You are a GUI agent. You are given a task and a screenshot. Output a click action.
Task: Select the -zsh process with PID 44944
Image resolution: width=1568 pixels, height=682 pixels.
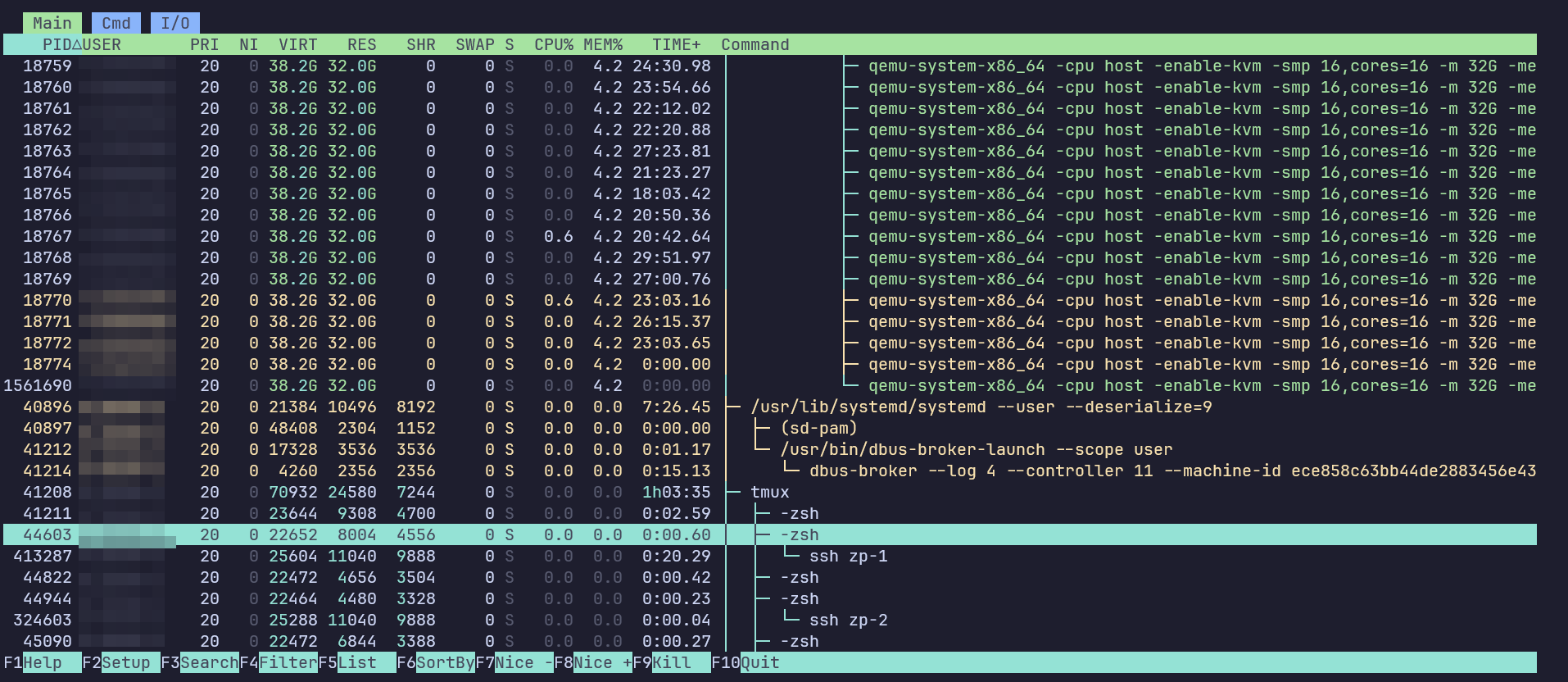(x=770, y=598)
